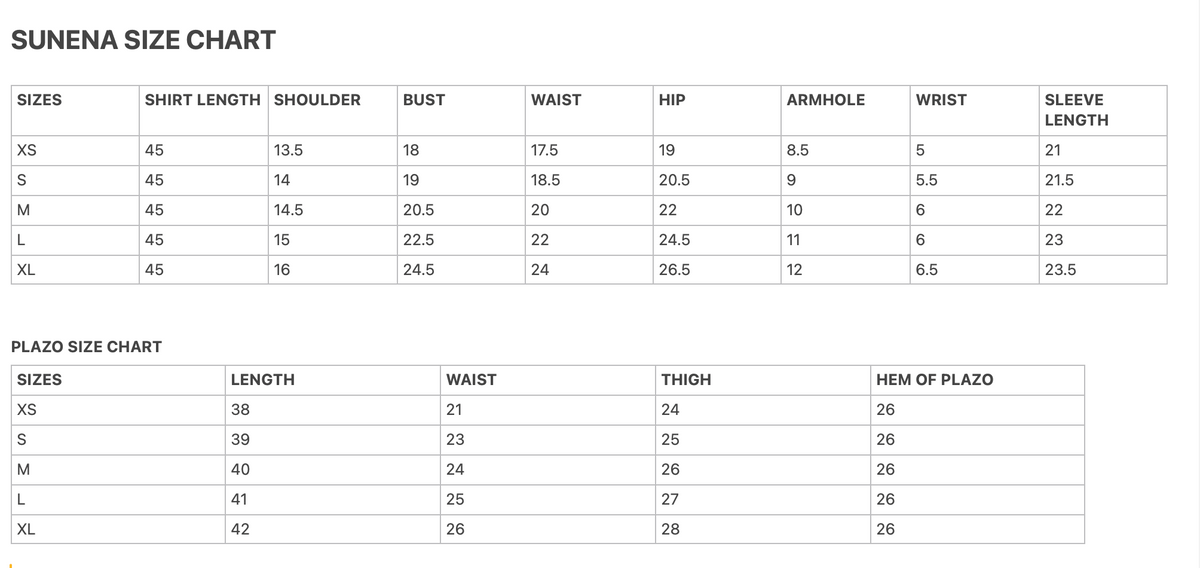Select the SHIRT LENGTH column header
The height and width of the screenshot is (568, 1200).
[x=204, y=100]
